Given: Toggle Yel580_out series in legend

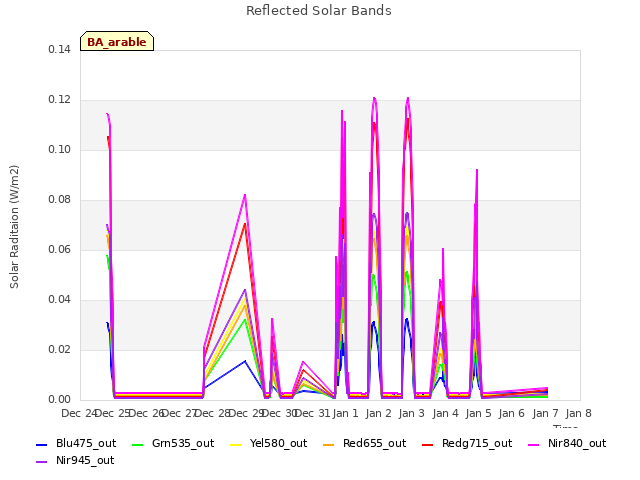Looking at the screenshot, I should (269, 443).
